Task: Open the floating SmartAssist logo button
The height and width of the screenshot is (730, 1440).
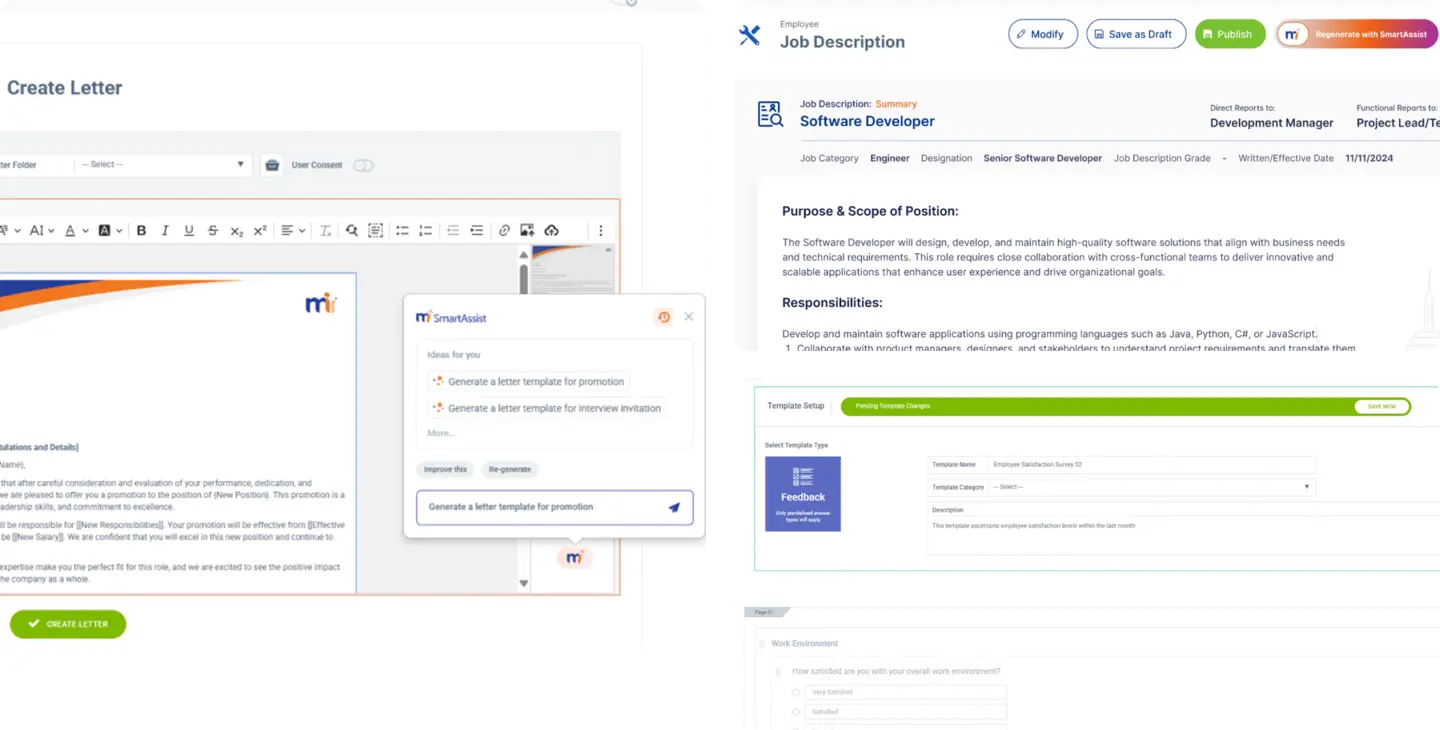Action: (x=575, y=557)
